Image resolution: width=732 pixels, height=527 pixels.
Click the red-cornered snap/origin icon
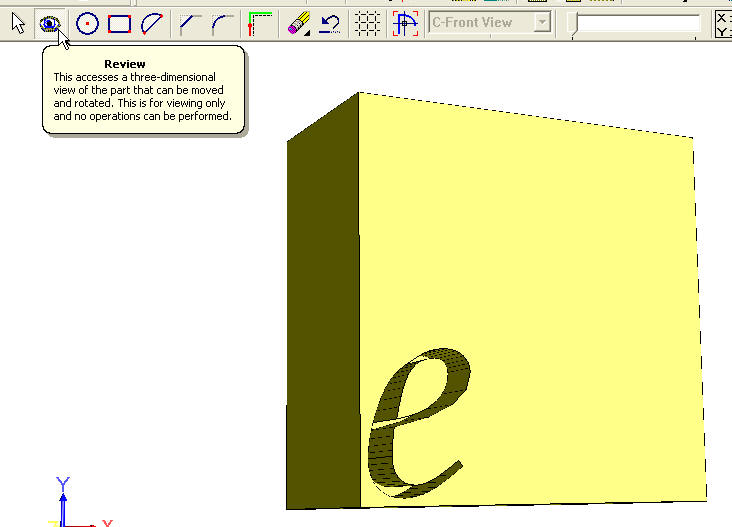405,23
